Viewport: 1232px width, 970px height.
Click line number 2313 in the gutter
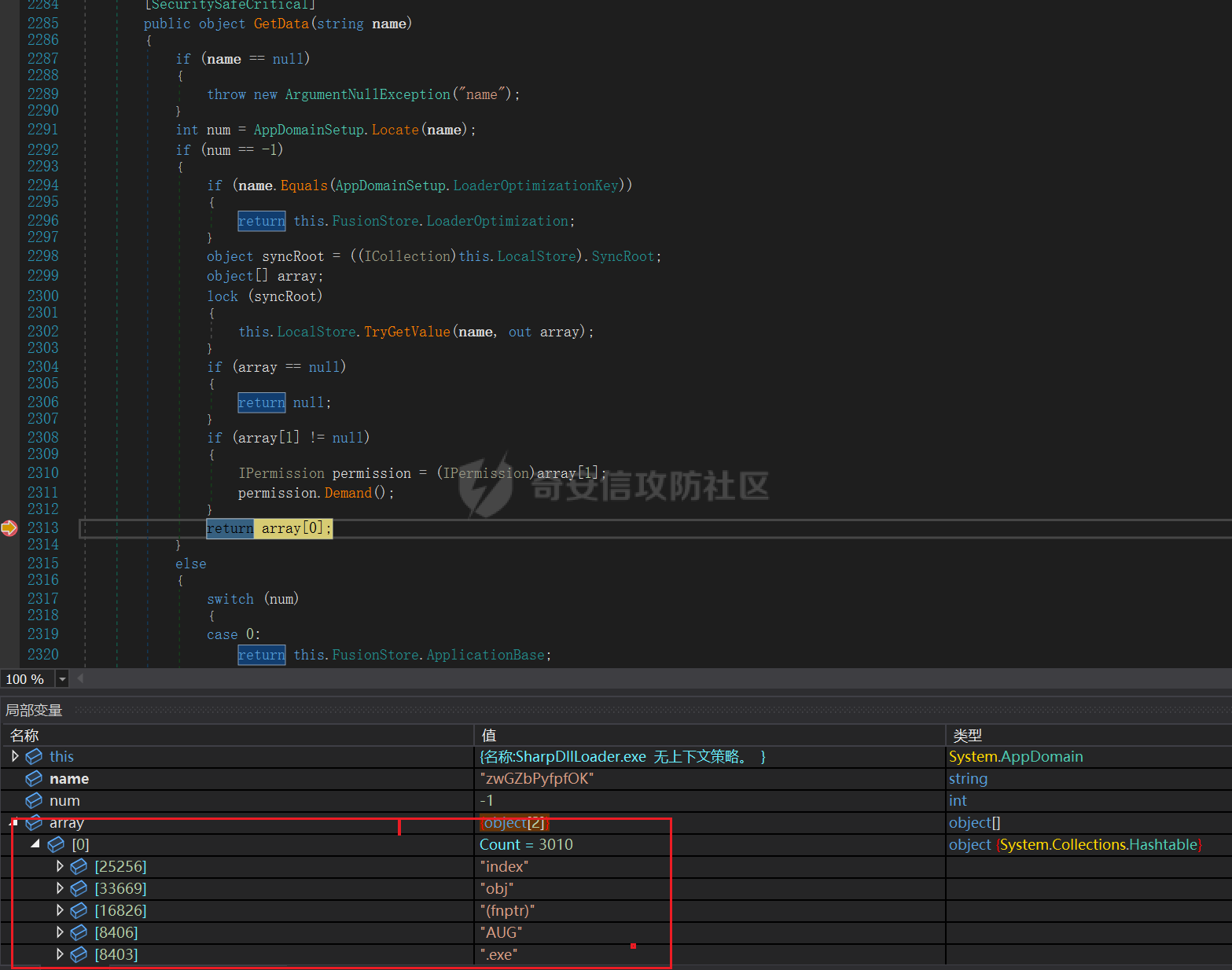(43, 528)
